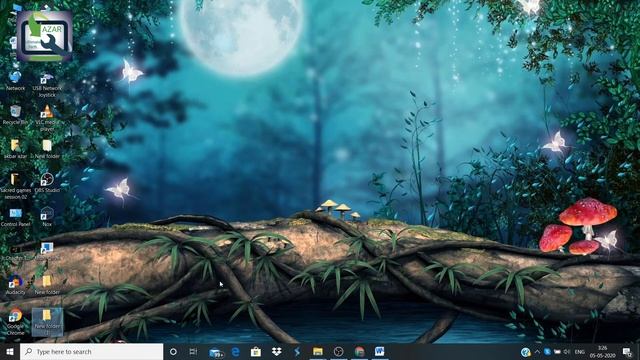Open Cortana from the taskbar

click(173, 351)
